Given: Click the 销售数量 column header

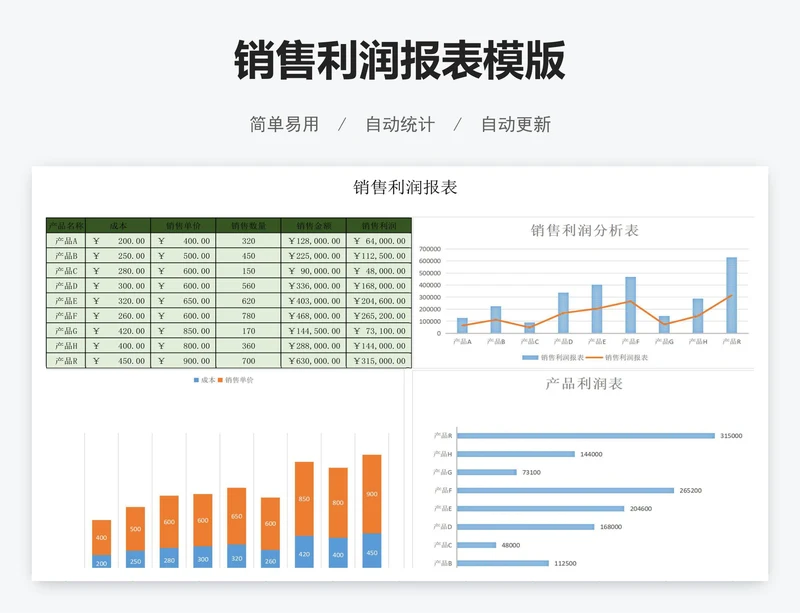Looking at the screenshot, I should coord(248,226).
